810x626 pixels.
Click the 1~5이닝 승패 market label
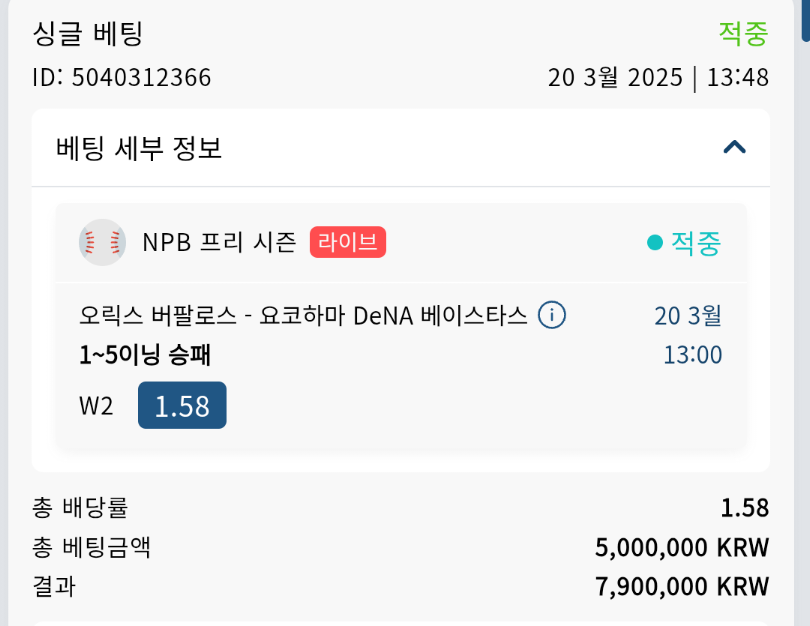click(145, 355)
